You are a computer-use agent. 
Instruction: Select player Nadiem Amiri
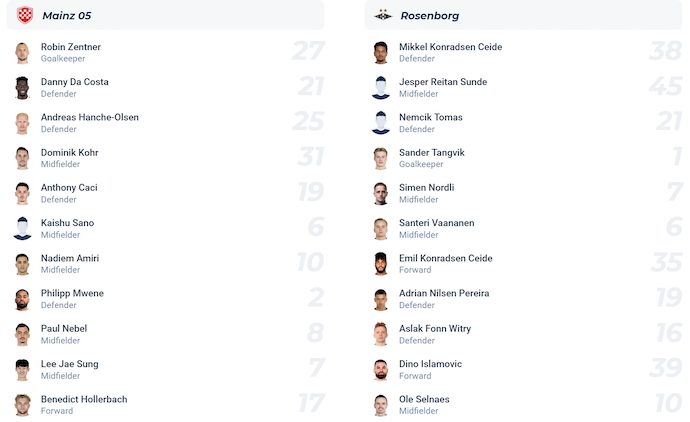tap(69, 258)
